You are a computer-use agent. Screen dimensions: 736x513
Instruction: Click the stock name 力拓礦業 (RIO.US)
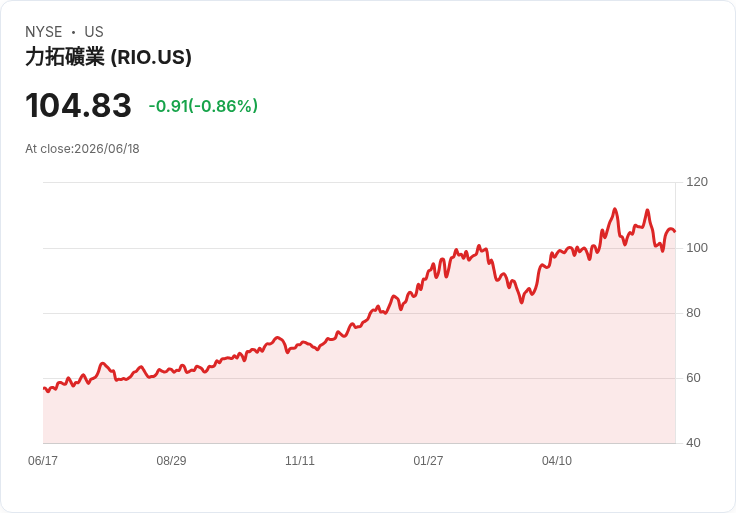pos(108,57)
